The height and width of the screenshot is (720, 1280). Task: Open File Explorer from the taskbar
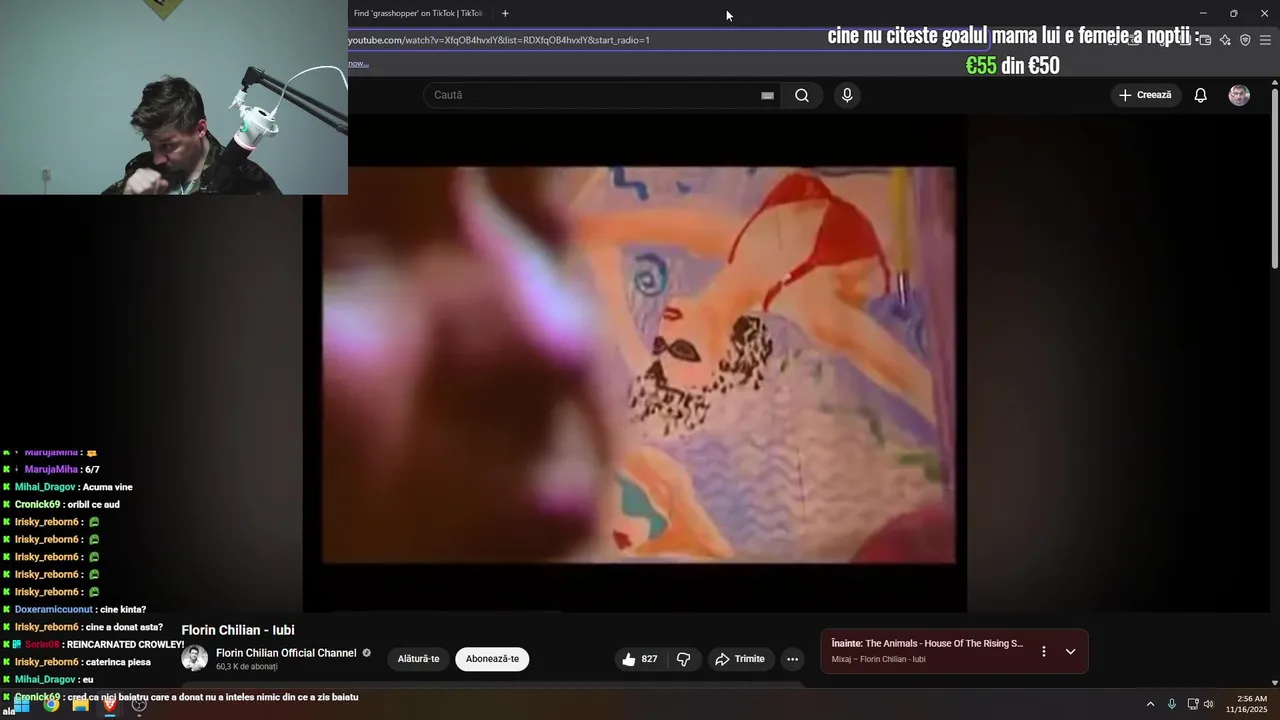coord(80,704)
